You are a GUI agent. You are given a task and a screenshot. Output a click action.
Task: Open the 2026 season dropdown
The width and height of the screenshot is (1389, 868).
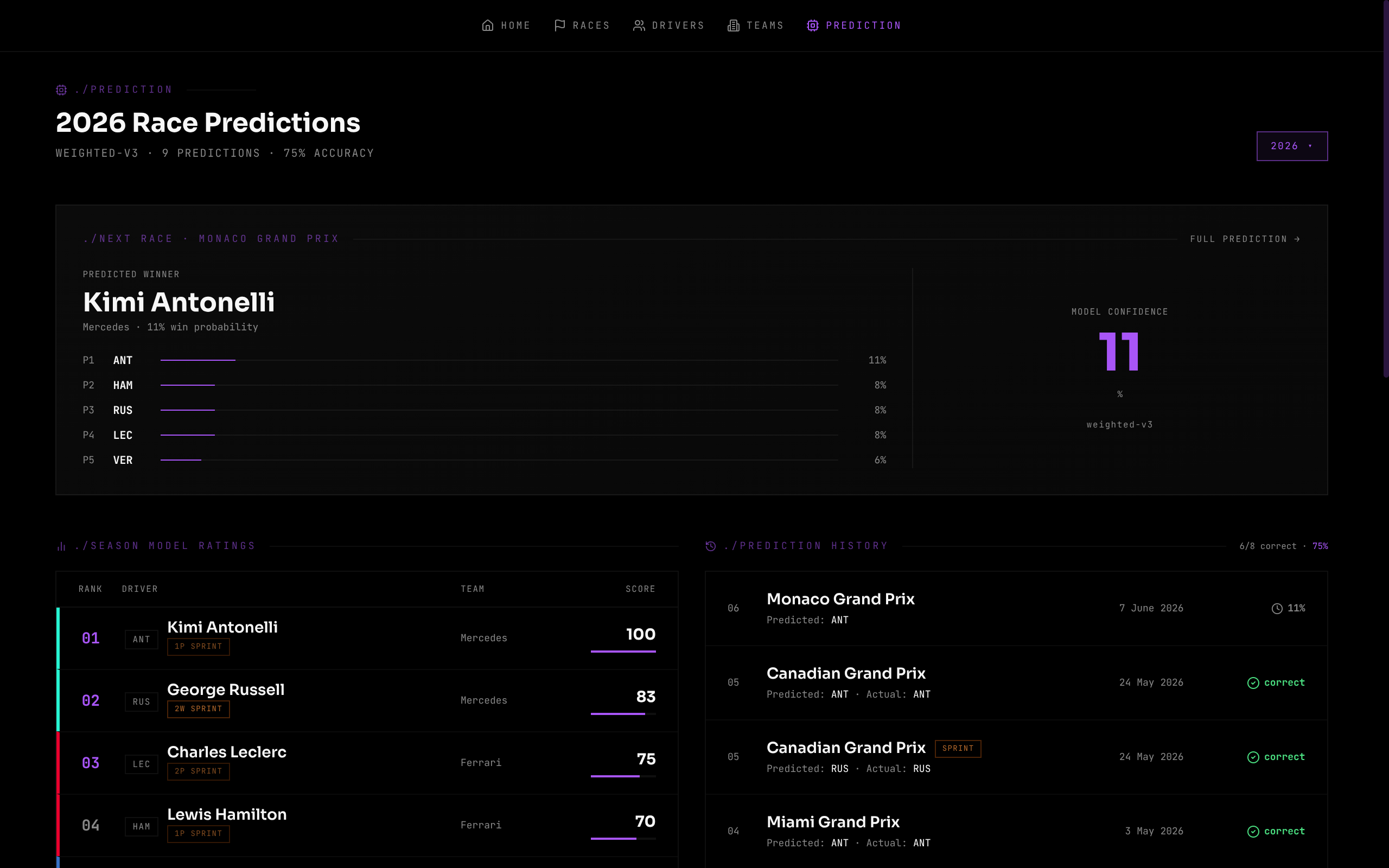click(1291, 146)
